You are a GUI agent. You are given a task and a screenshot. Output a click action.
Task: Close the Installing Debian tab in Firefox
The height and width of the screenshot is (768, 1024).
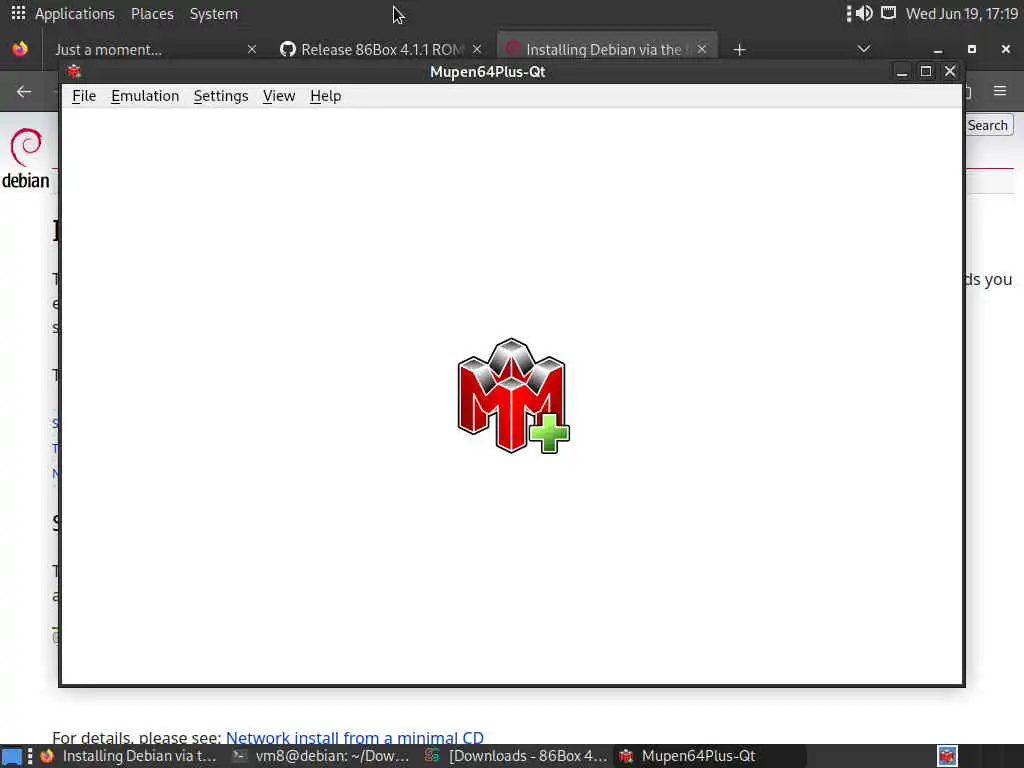pyautogui.click(x=701, y=50)
